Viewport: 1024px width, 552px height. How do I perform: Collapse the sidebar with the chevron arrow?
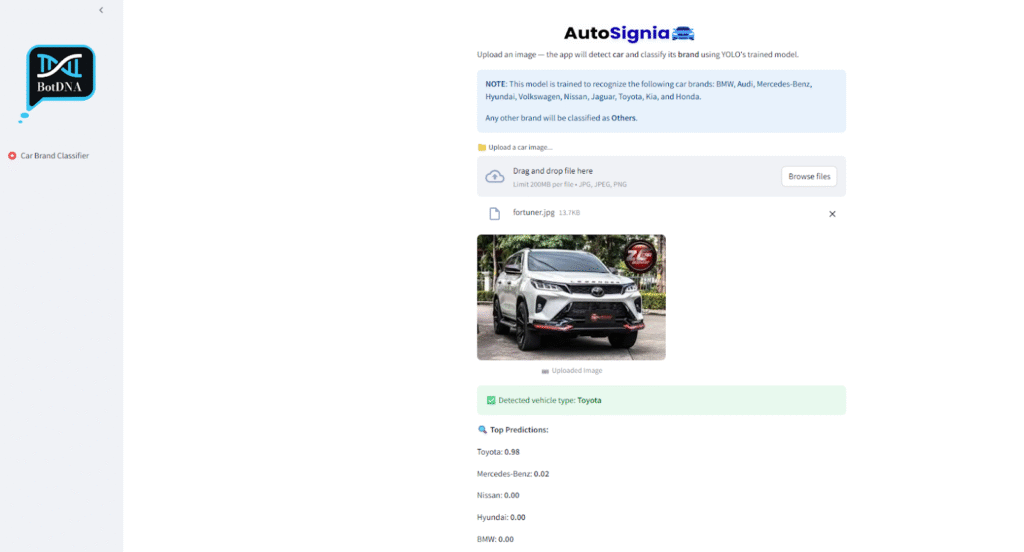pyautogui.click(x=101, y=10)
